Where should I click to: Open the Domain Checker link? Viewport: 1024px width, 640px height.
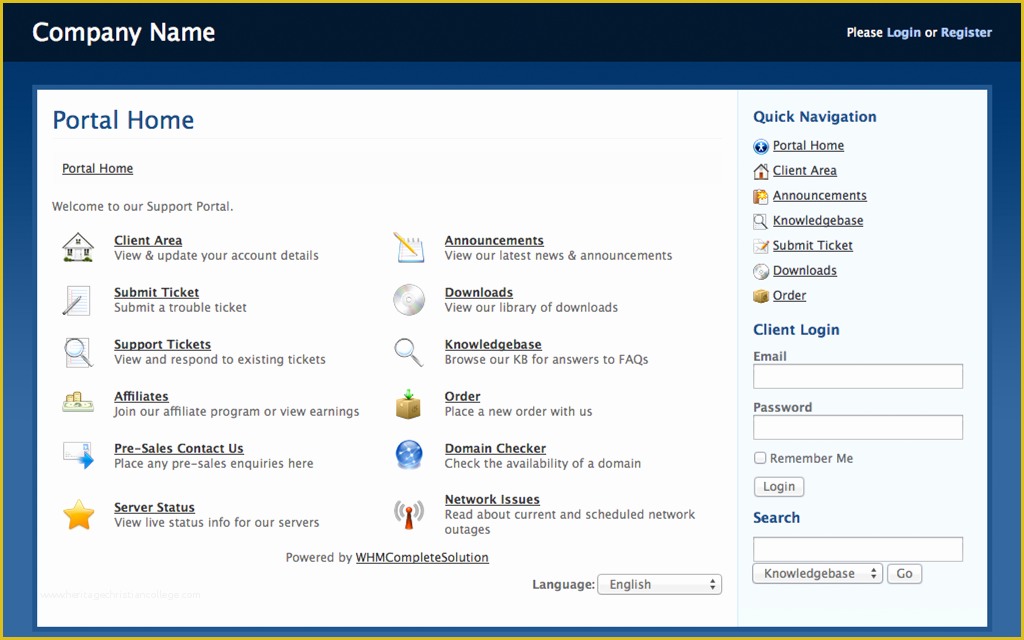496,449
